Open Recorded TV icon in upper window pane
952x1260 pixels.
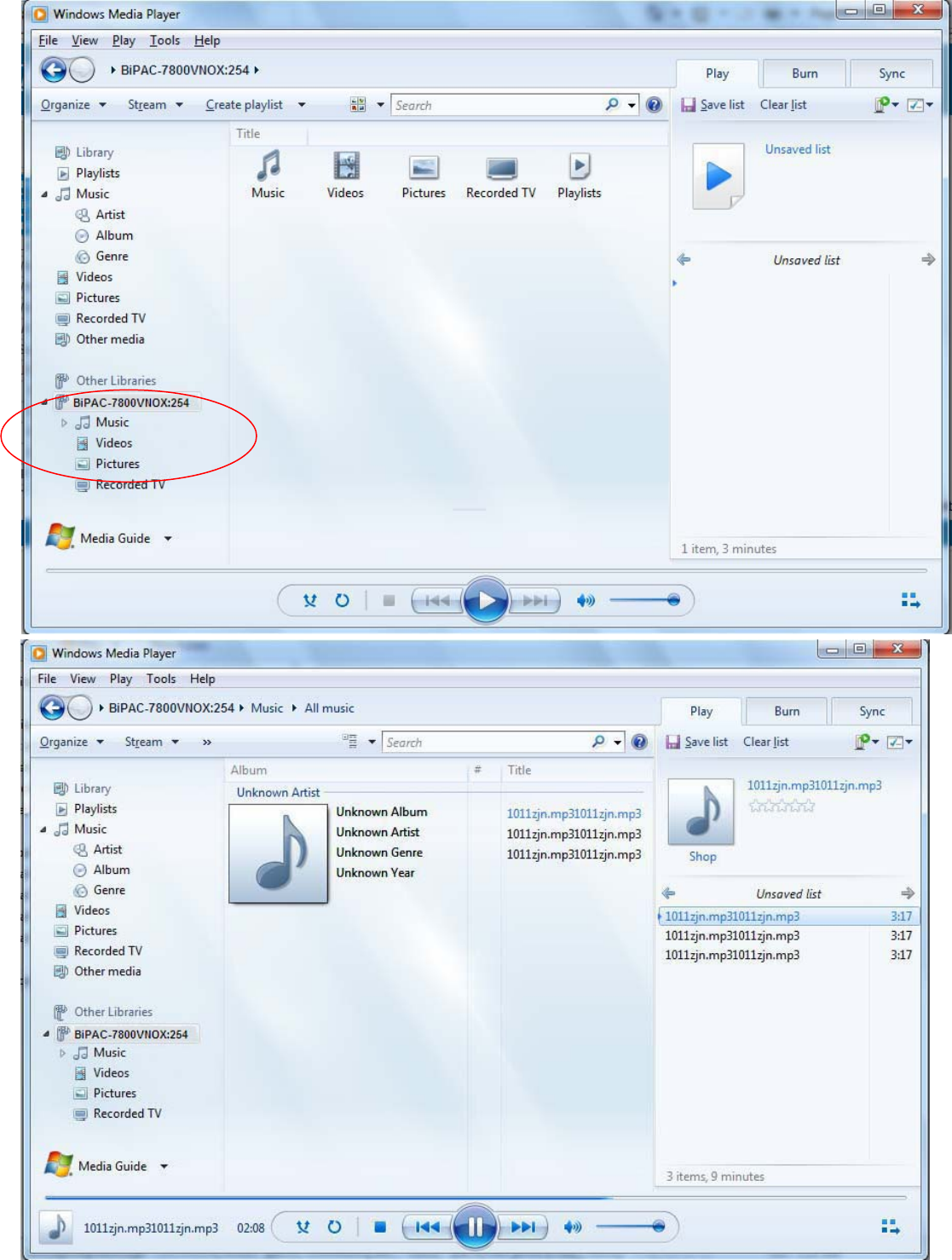coord(501,176)
